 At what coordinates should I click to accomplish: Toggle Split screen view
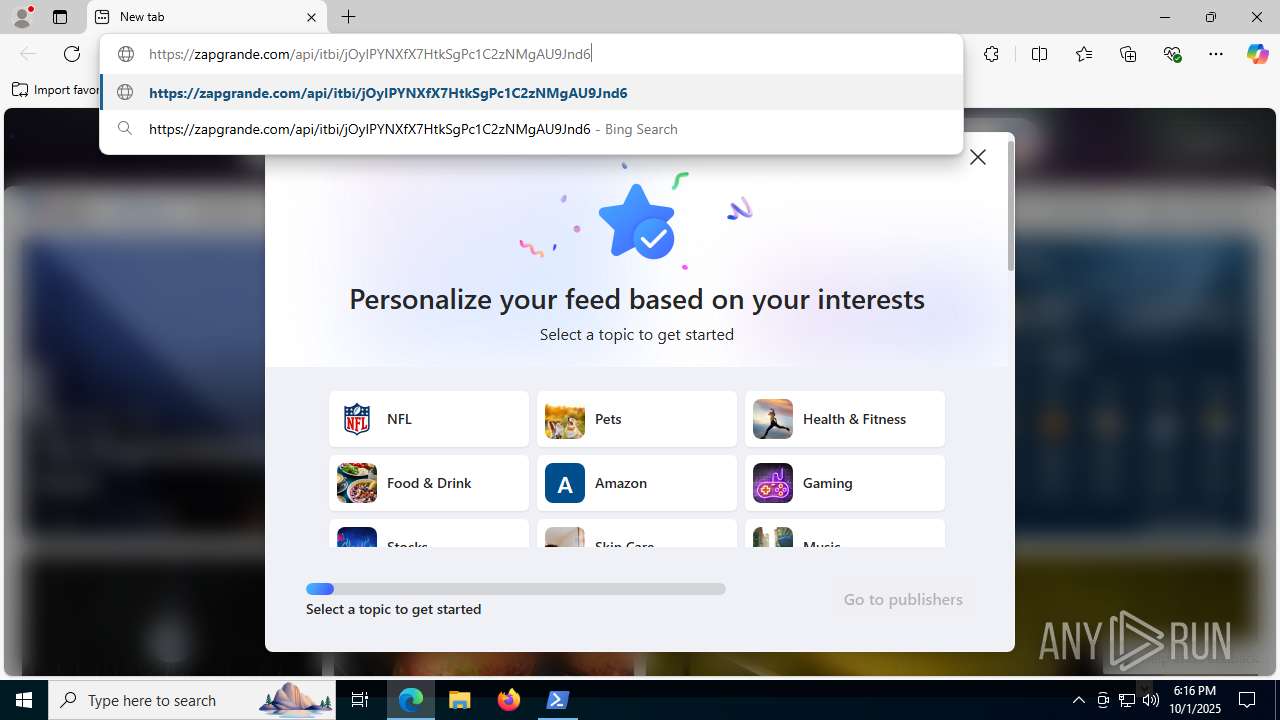pos(1039,54)
